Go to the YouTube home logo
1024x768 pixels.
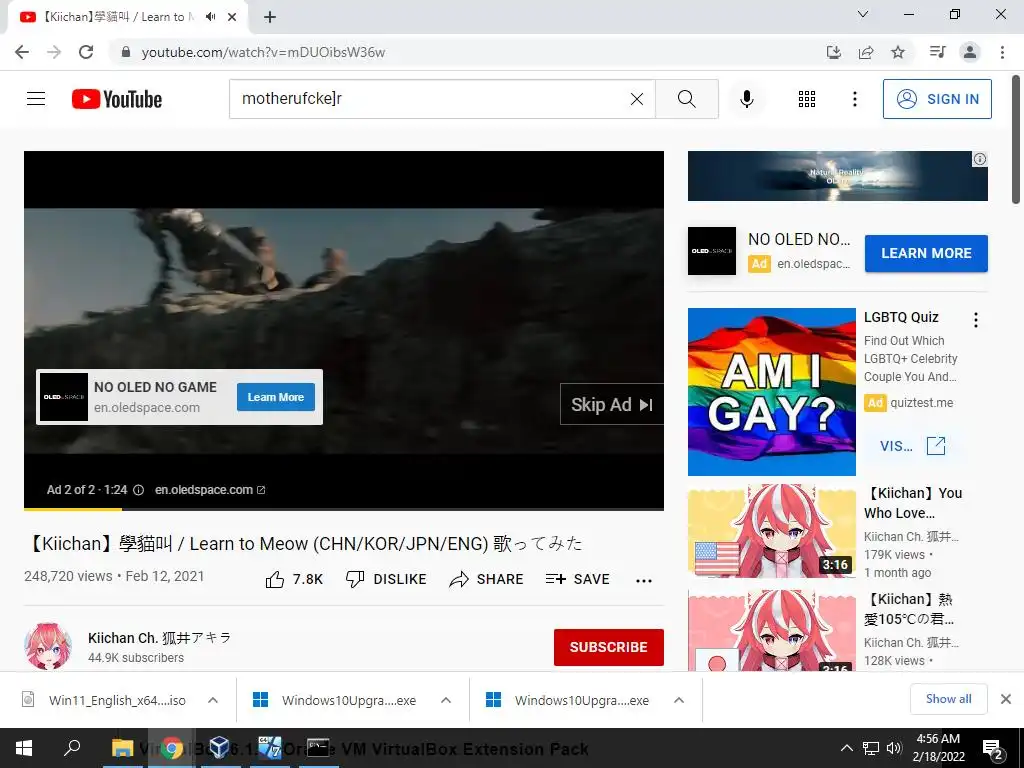coord(117,99)
